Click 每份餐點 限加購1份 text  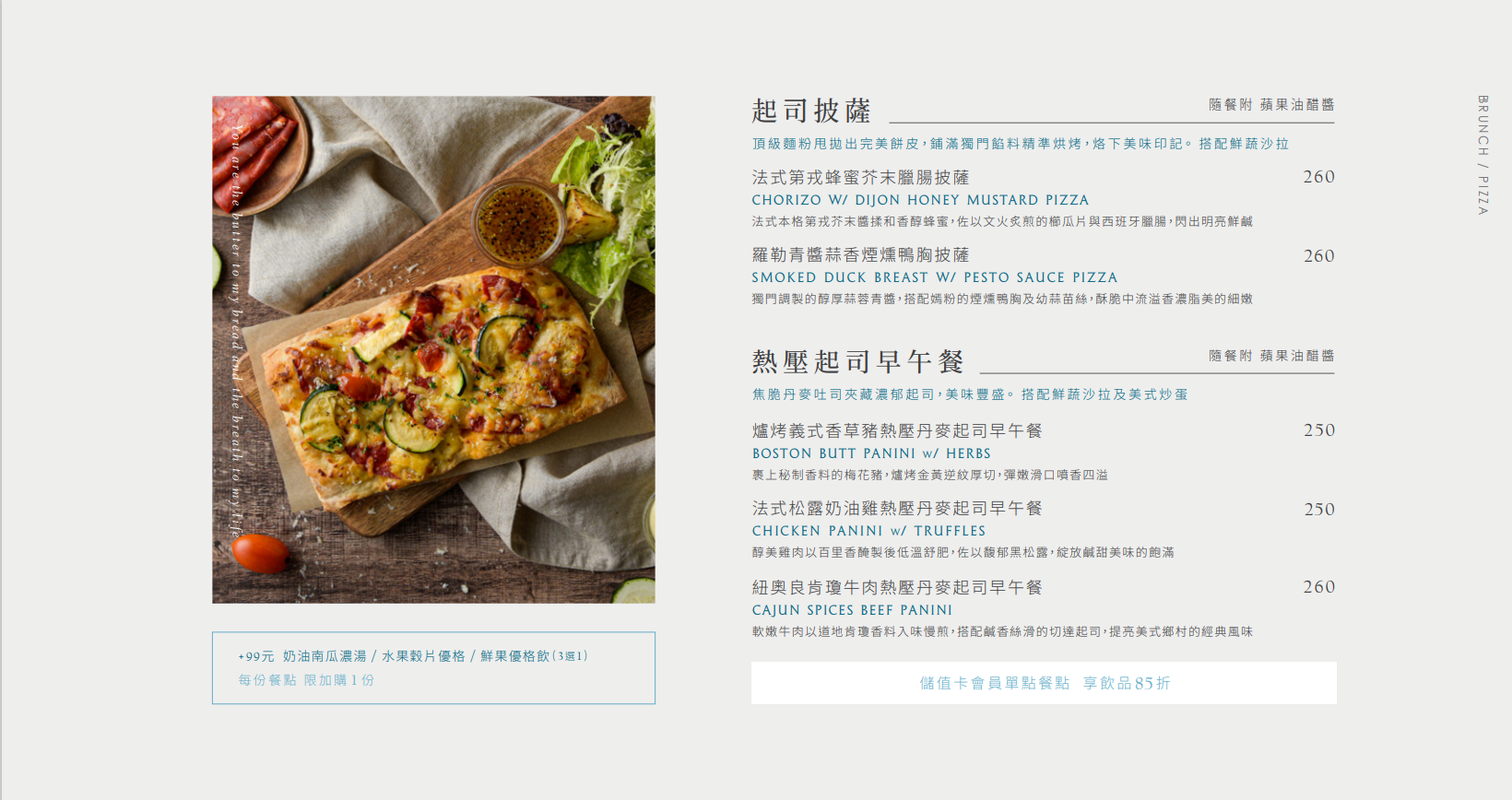point(306,680)
